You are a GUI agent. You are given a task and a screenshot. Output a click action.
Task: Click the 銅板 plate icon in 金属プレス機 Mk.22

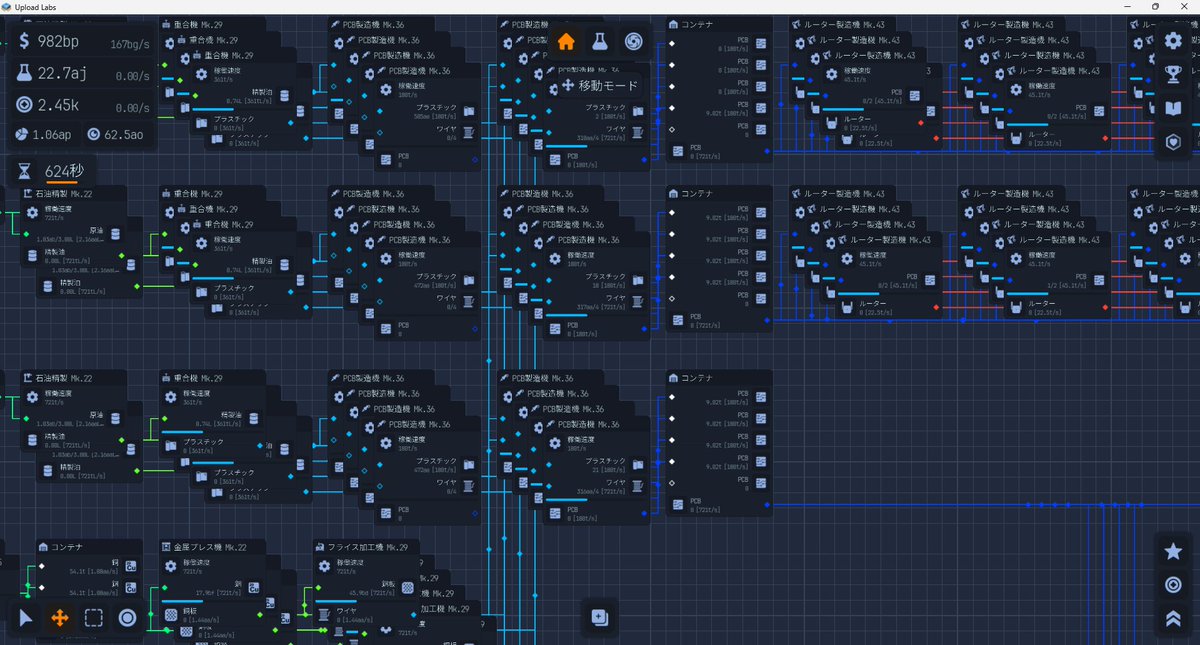(x=171, y=613)
